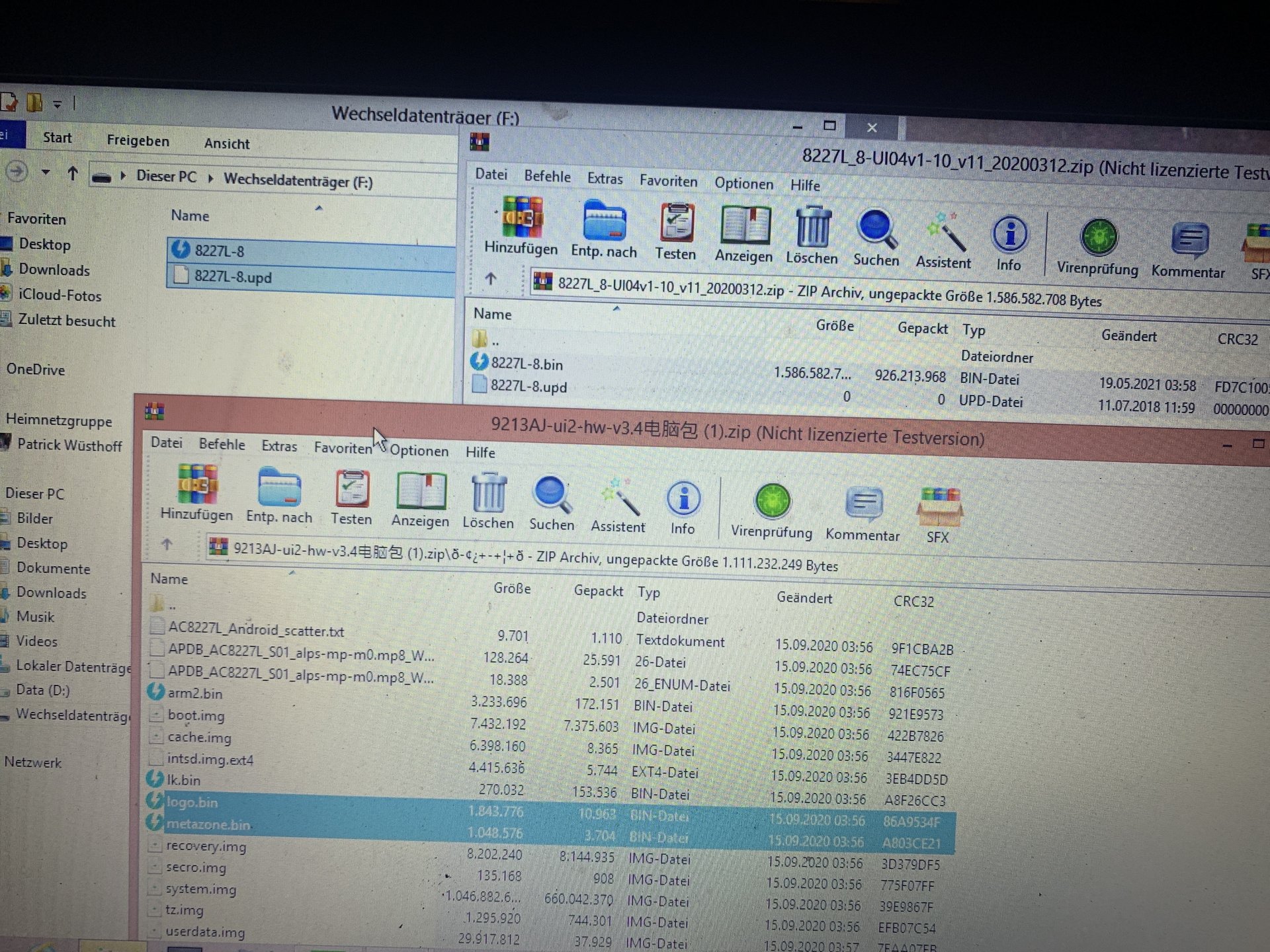Open Datei menu in 9213AJ WinRAR window
Image resolution: width=1270 pixels, height=952 pixels.
tap(167, 442)
